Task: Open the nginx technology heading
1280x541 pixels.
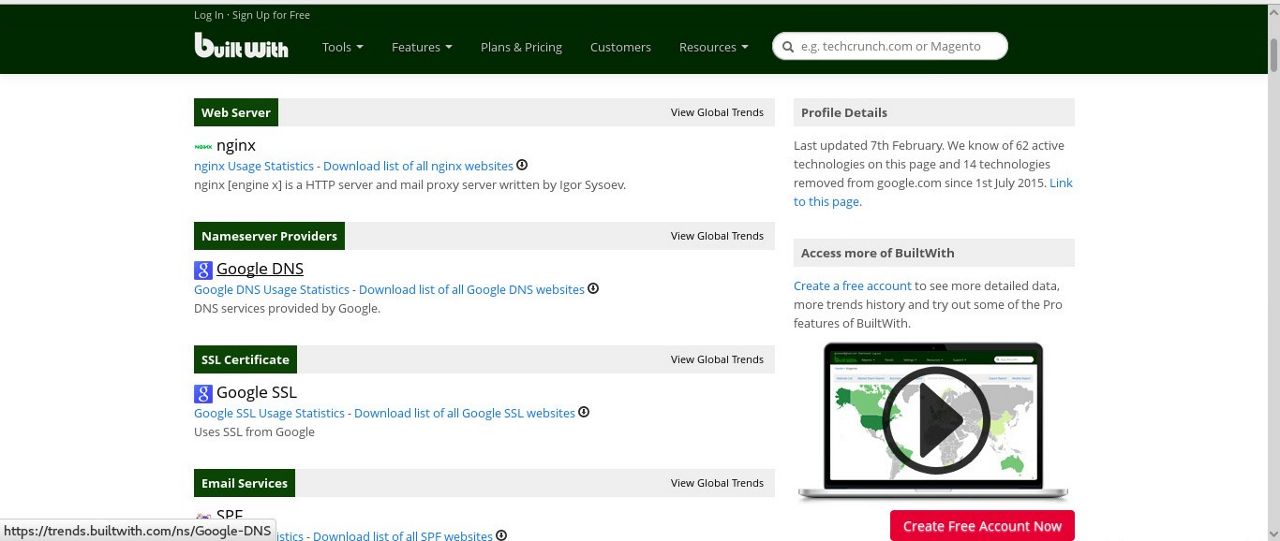Action: click(x=236, y=145)
